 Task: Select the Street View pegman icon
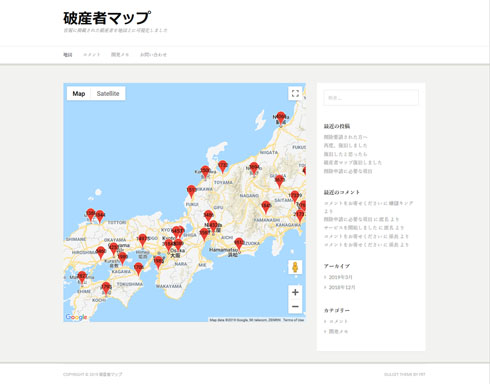tap(295, 267)
